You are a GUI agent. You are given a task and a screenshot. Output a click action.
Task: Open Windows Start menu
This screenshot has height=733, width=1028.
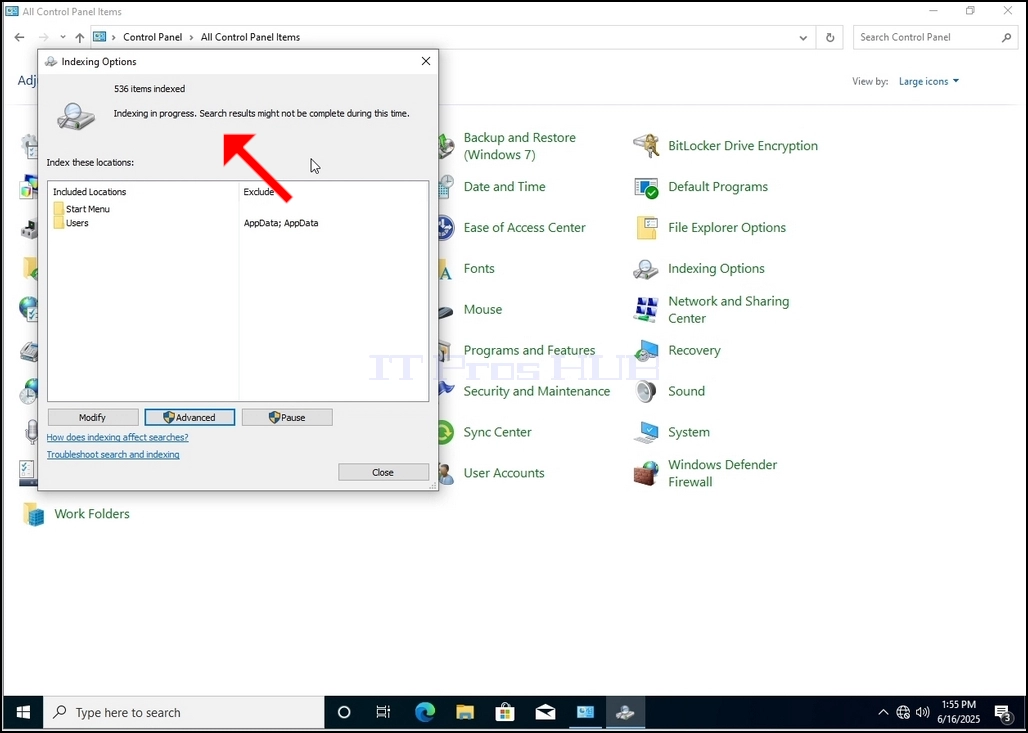pyautogui.click(x=23, y=712)
